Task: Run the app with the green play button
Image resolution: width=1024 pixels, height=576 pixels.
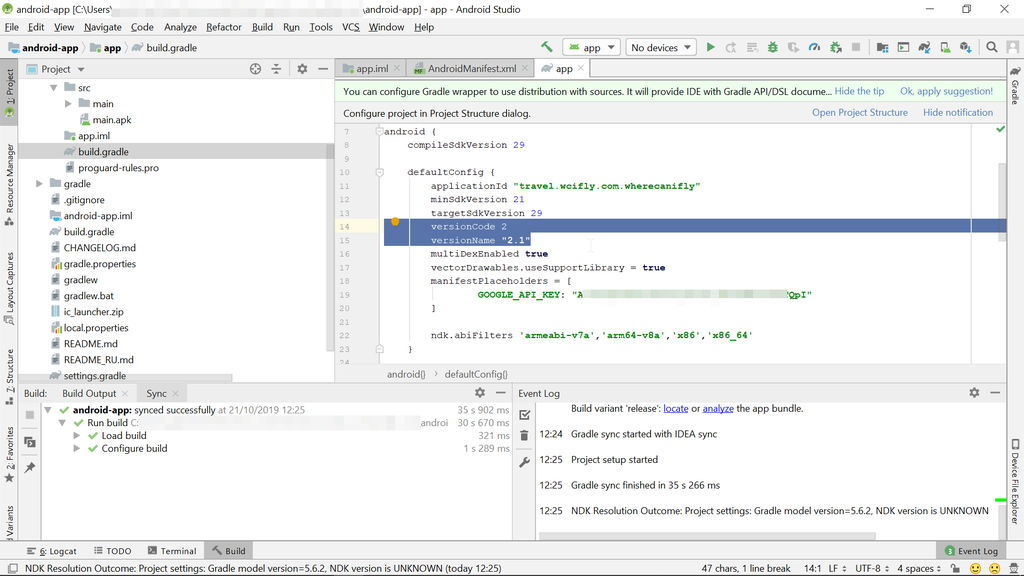Action: tap(710, 47)
